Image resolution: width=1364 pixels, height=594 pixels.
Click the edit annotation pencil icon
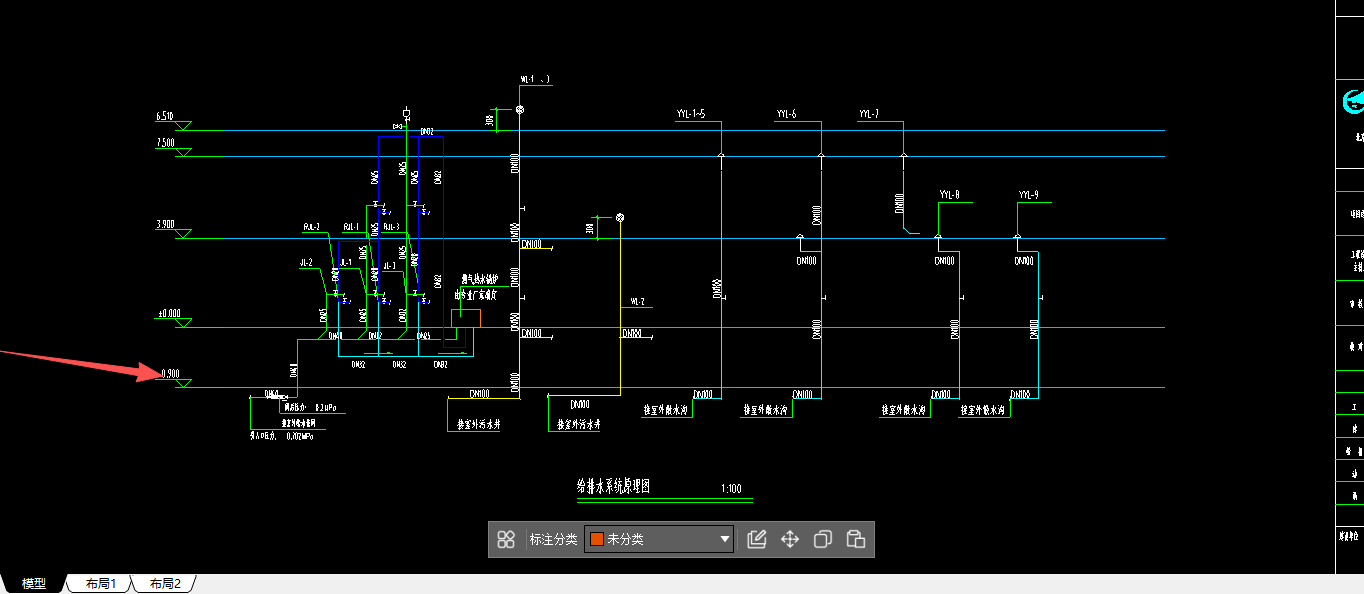point(757,539)
